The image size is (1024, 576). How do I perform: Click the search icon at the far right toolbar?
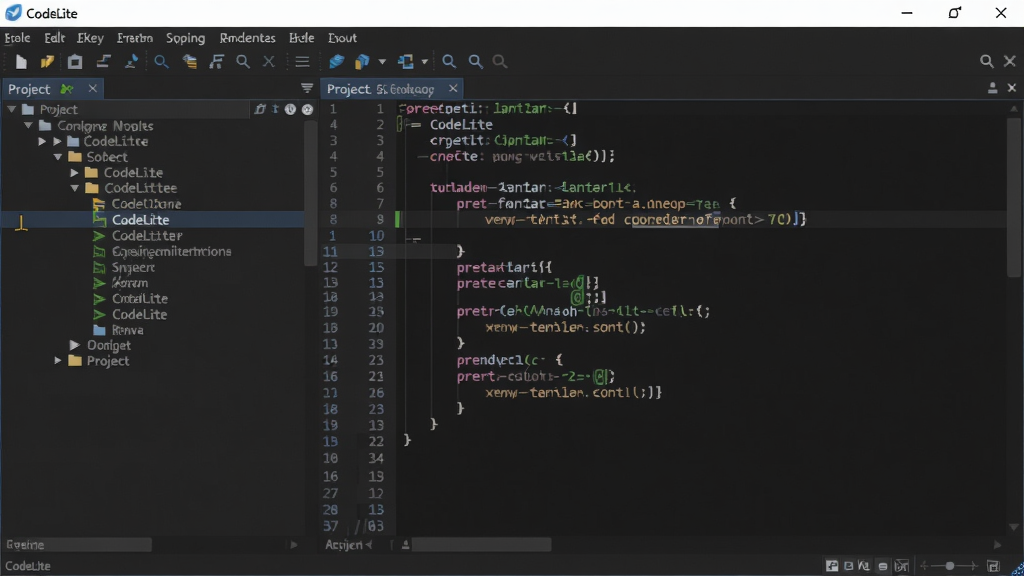pyautogui.click(x=987, y=61)
